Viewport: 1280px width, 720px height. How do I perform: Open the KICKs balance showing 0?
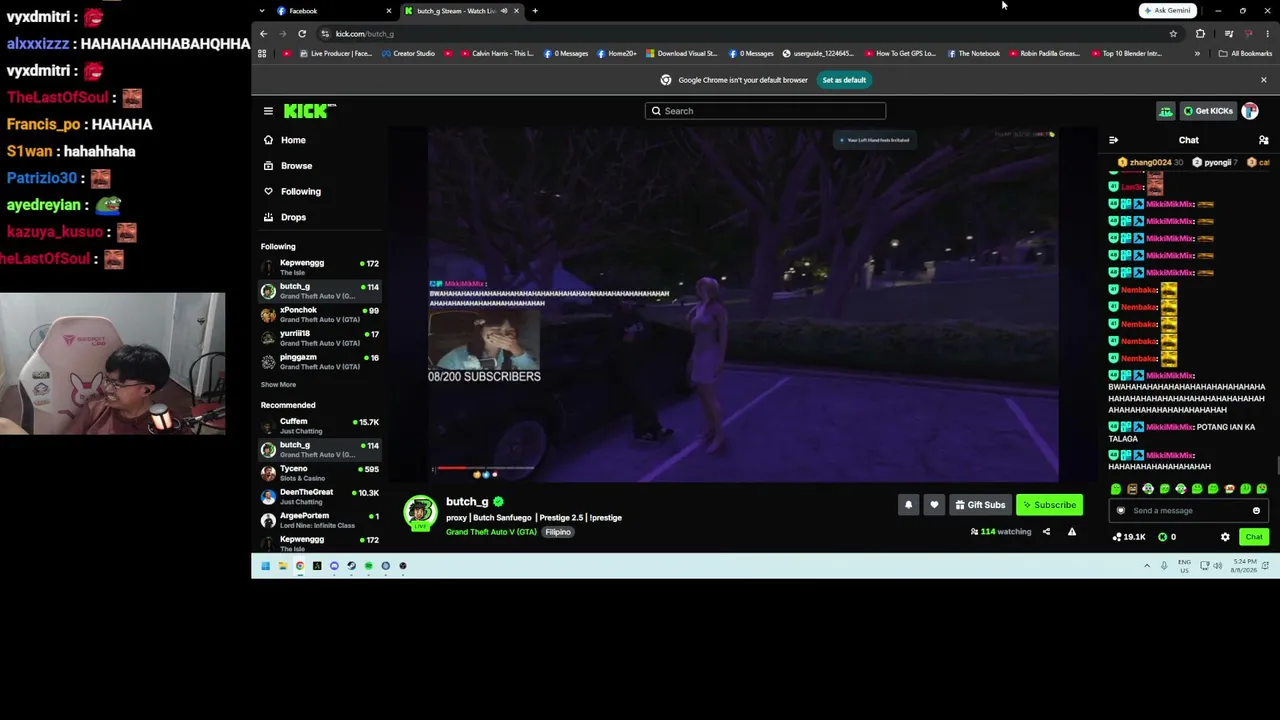[1166, 537]
